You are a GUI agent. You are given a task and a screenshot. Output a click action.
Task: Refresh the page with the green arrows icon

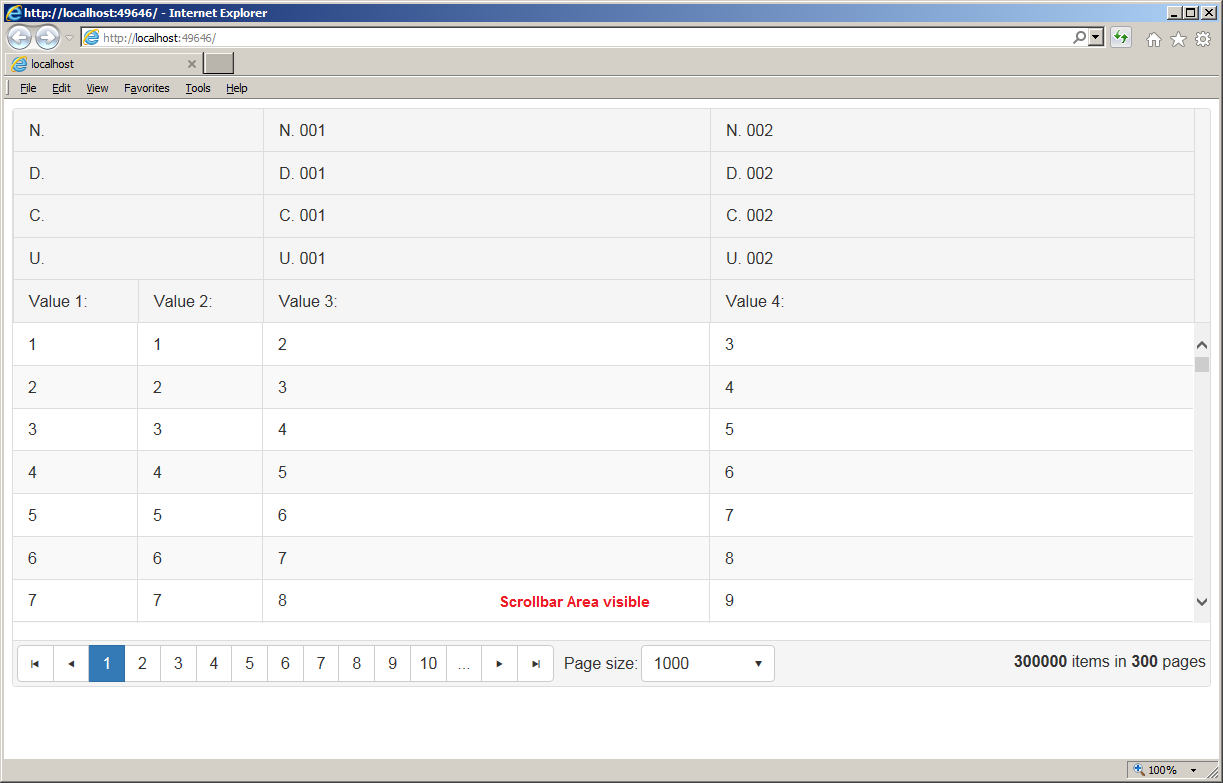1121,38
